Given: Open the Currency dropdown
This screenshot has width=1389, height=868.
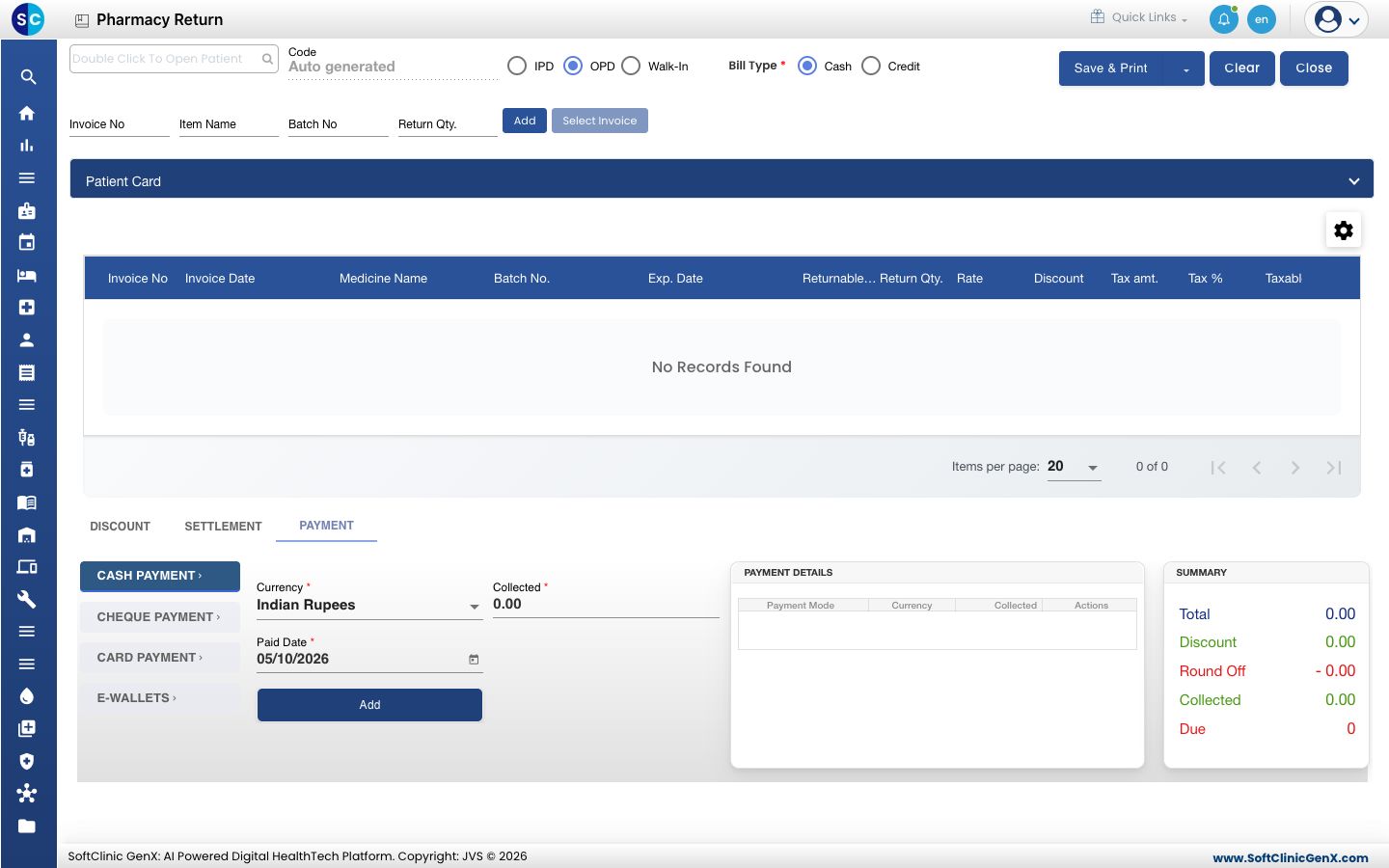Looking at the screenshot, I should coord(368,606).
